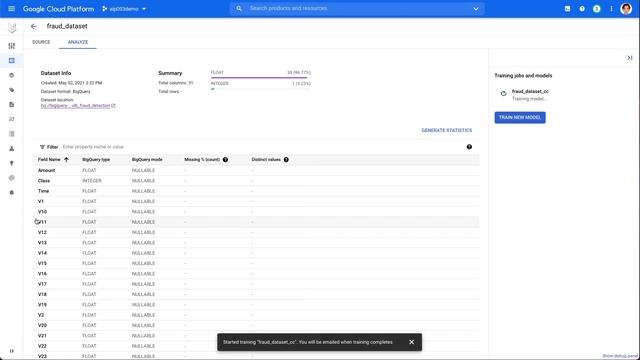This screenshot has height=360, width=640.
Task: Click INTEGER type in Class row
Action: click(x=92, y=181)
